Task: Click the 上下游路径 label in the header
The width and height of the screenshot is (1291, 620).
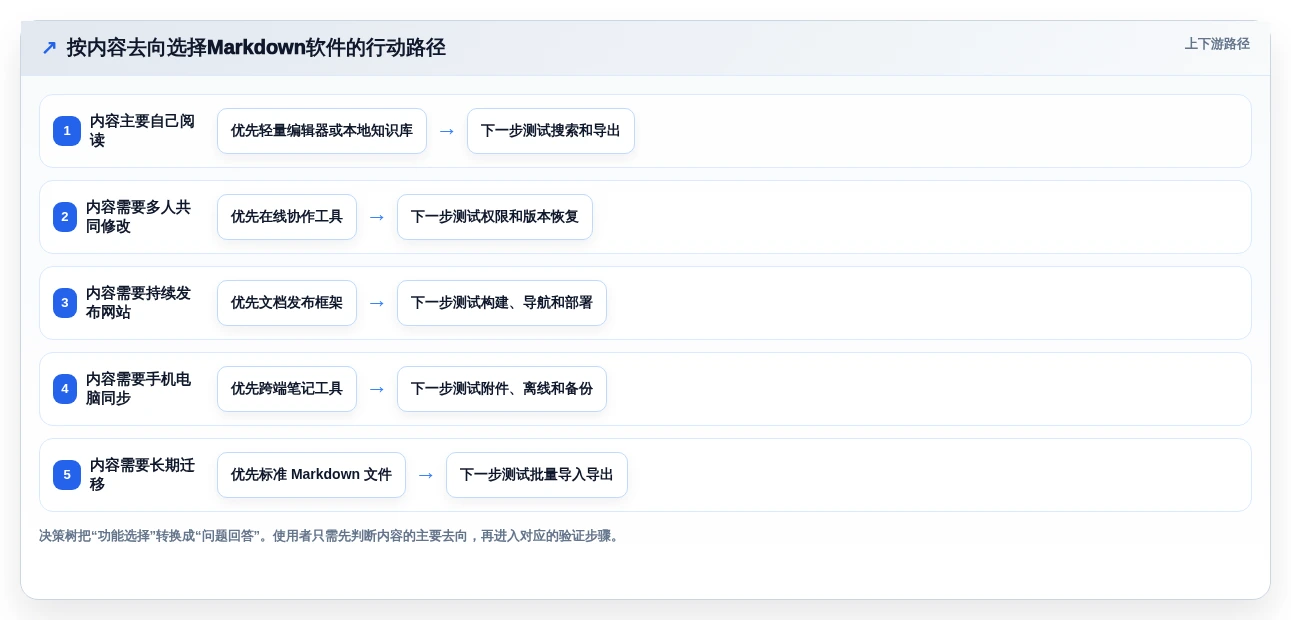Action: click(1217, 44)
